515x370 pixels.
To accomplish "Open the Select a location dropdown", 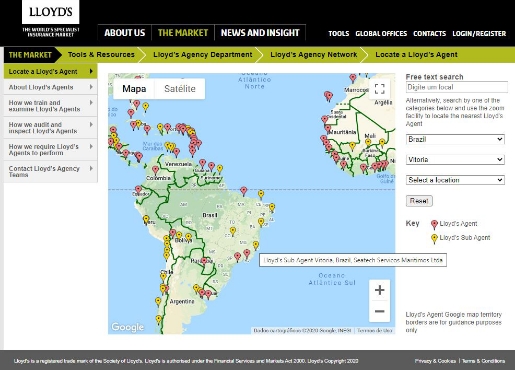I will [x=455, y=180].
